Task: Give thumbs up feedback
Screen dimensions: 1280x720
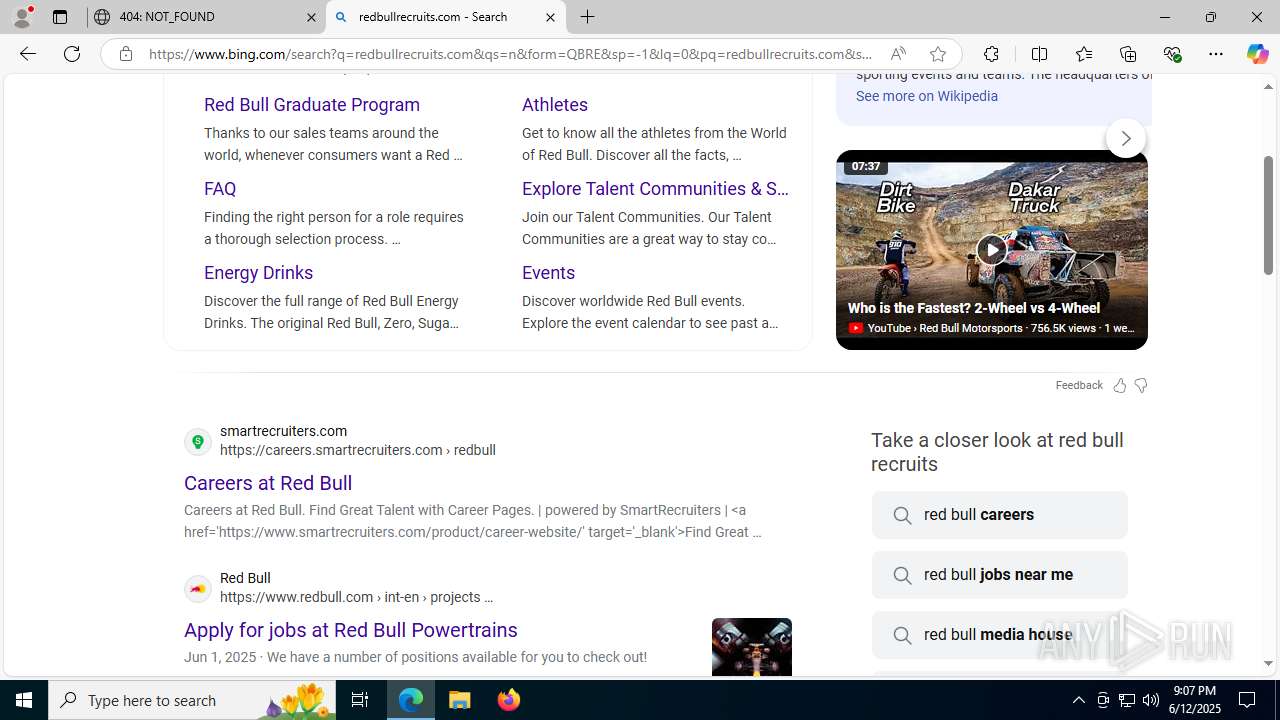Action: (1120, 385)
